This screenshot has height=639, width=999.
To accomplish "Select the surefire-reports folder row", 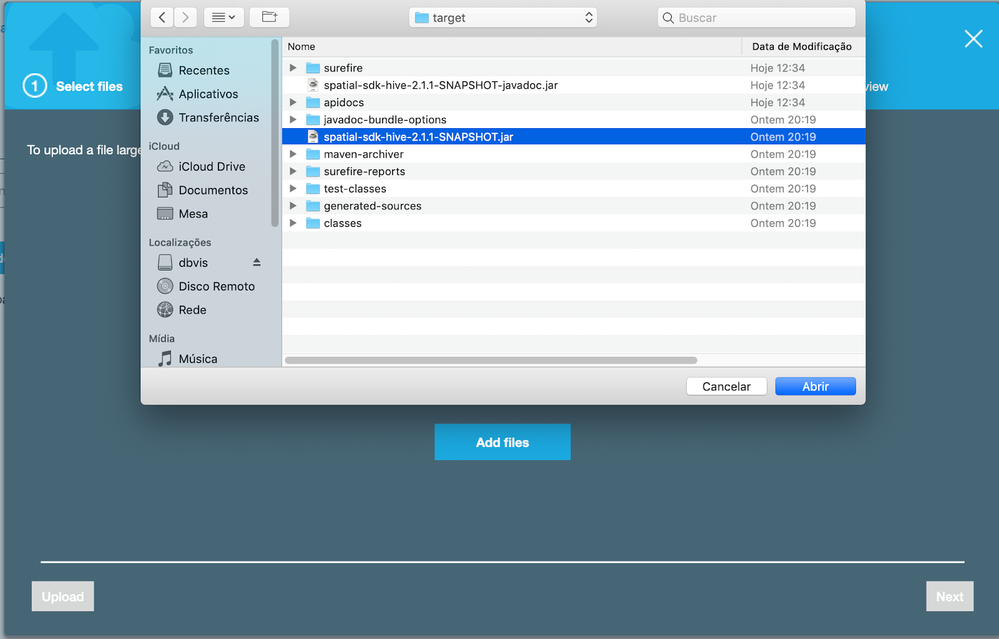I will click(x=573, y=171).
